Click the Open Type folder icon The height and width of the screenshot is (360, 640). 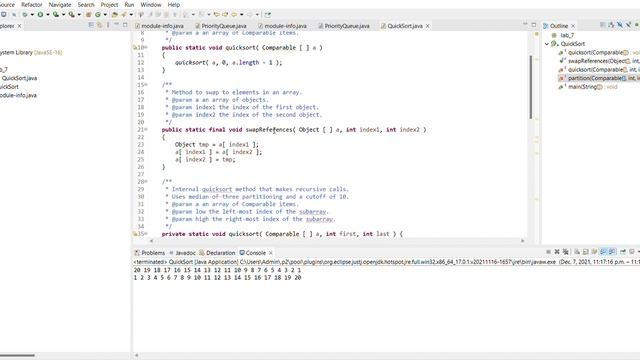click(115, 14)
